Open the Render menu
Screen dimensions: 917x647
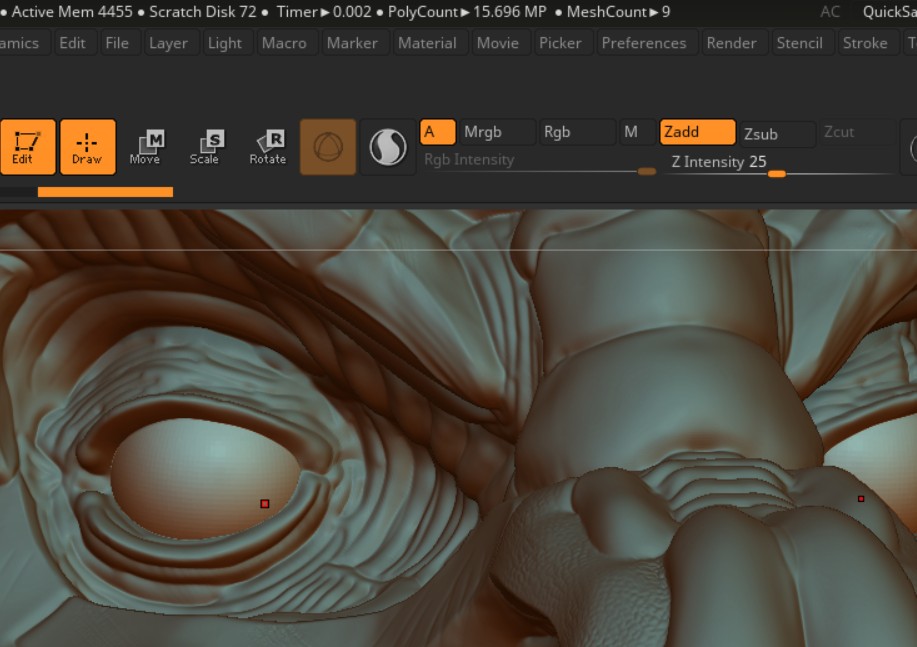(731, 43)
